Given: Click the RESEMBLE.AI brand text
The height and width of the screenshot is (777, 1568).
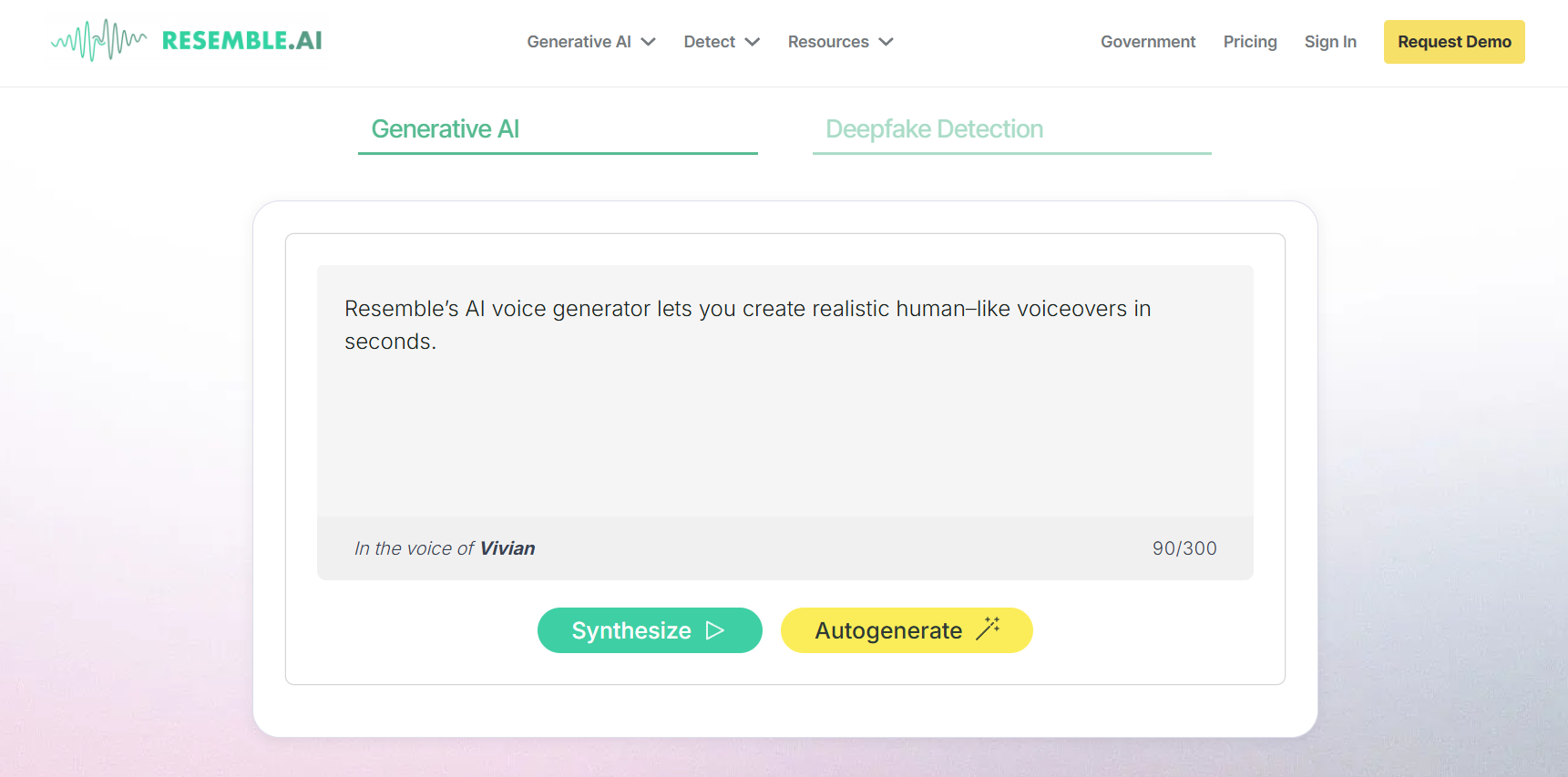Looking at the screenshot, I should tap(241, 41).
